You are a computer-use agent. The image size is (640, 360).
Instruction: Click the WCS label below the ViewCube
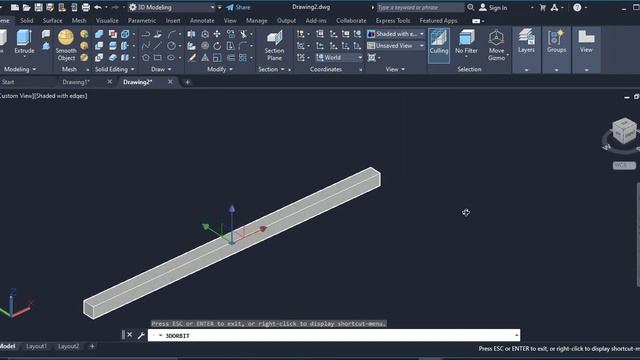point(624,166)
